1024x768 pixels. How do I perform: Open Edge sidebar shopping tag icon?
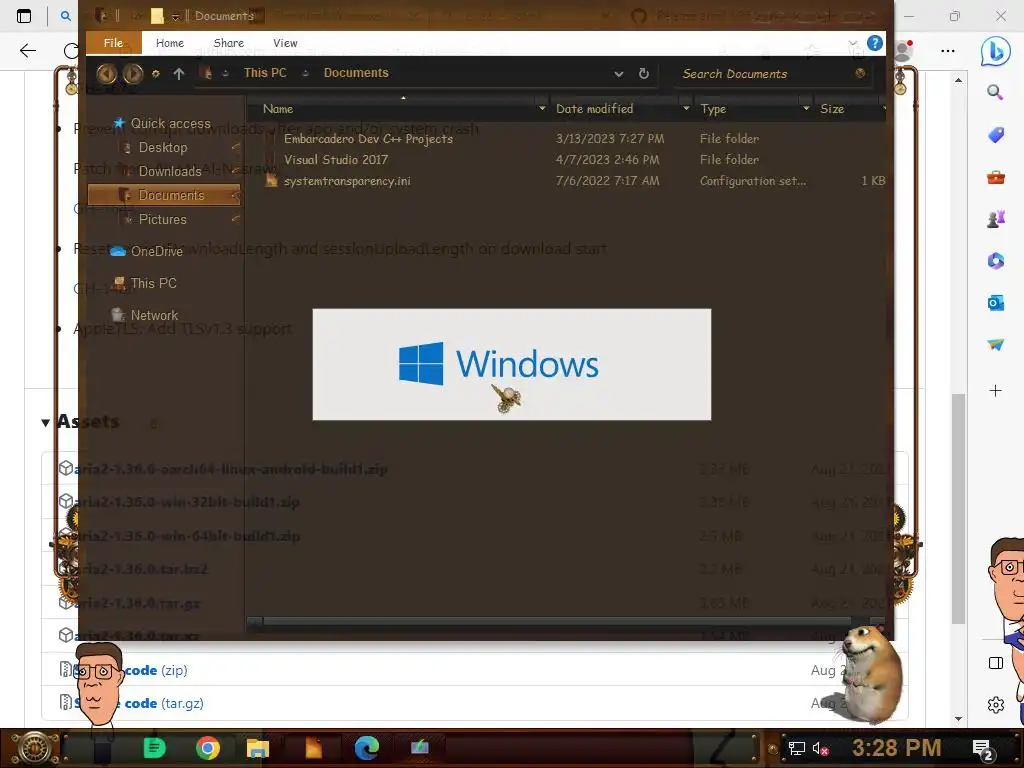pyautogui.click(x=995, y=135)
